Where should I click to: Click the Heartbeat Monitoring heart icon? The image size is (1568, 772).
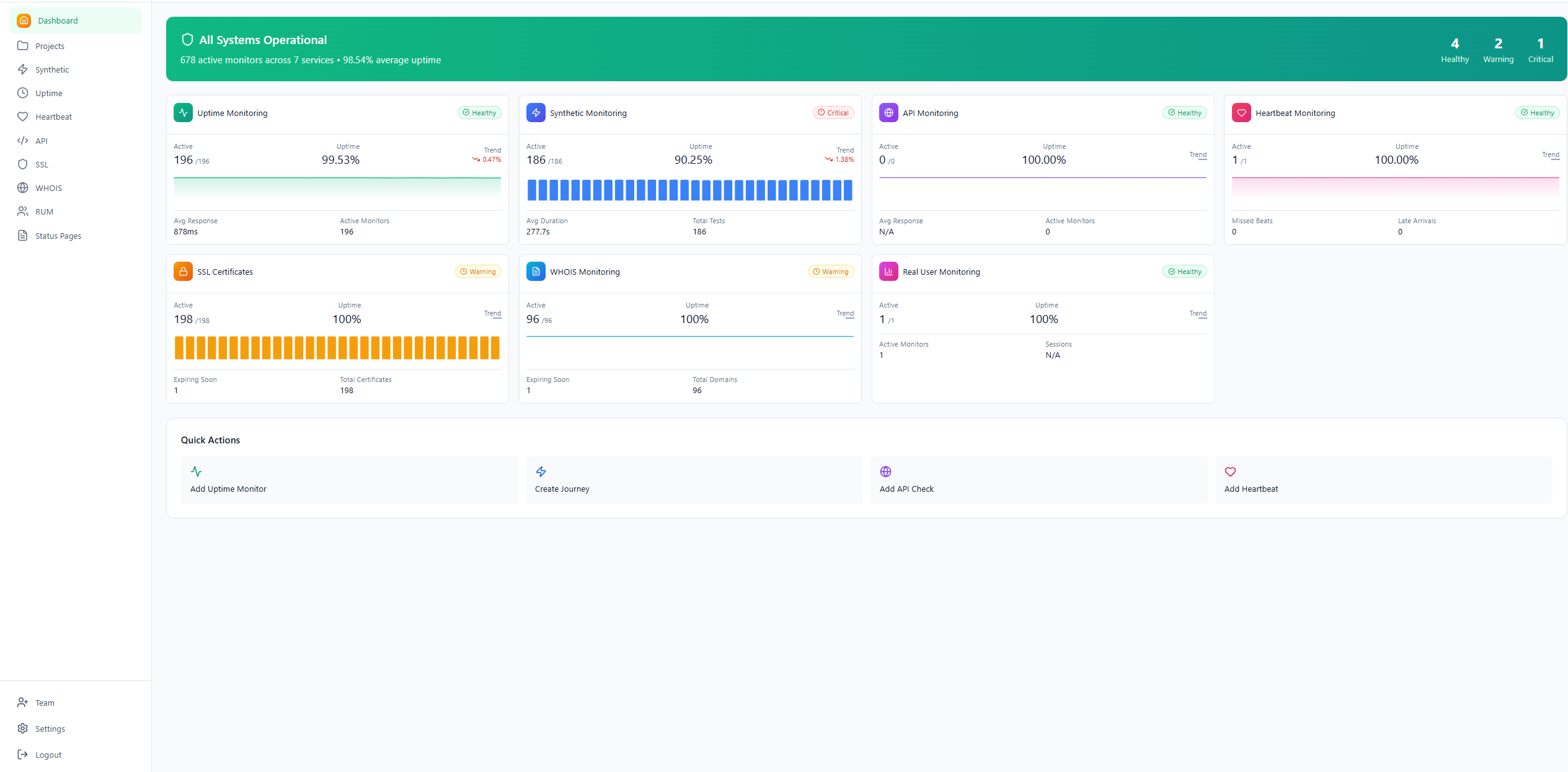(x=1241, y=113)
